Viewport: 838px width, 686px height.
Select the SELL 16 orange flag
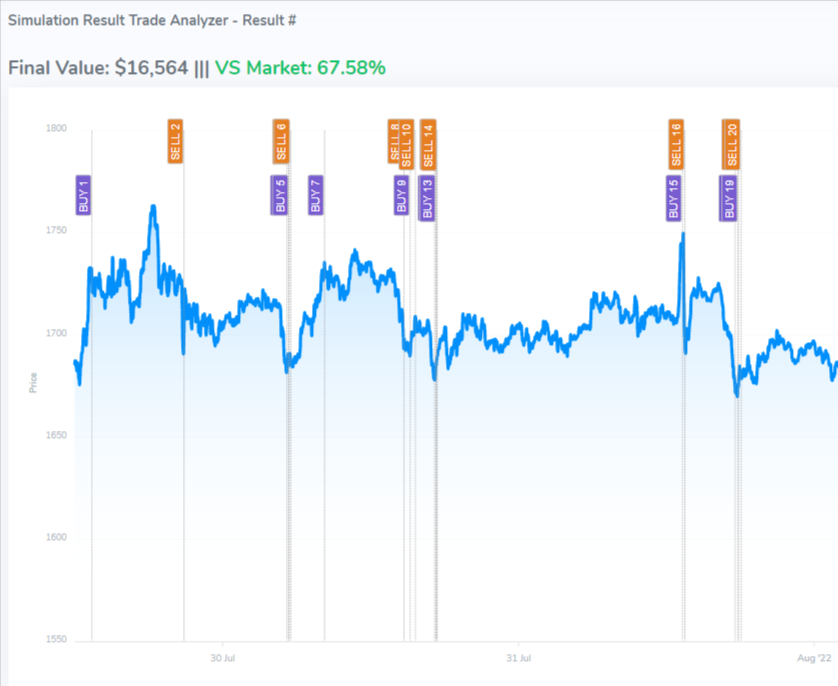click(x=676, y=143)
